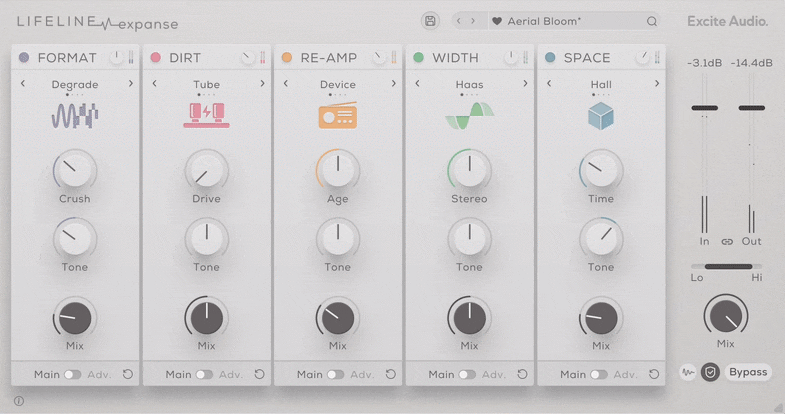Click the waveform icon left of the shield
Viewport: 785px width, 414px height.
(x=689, y=372)
